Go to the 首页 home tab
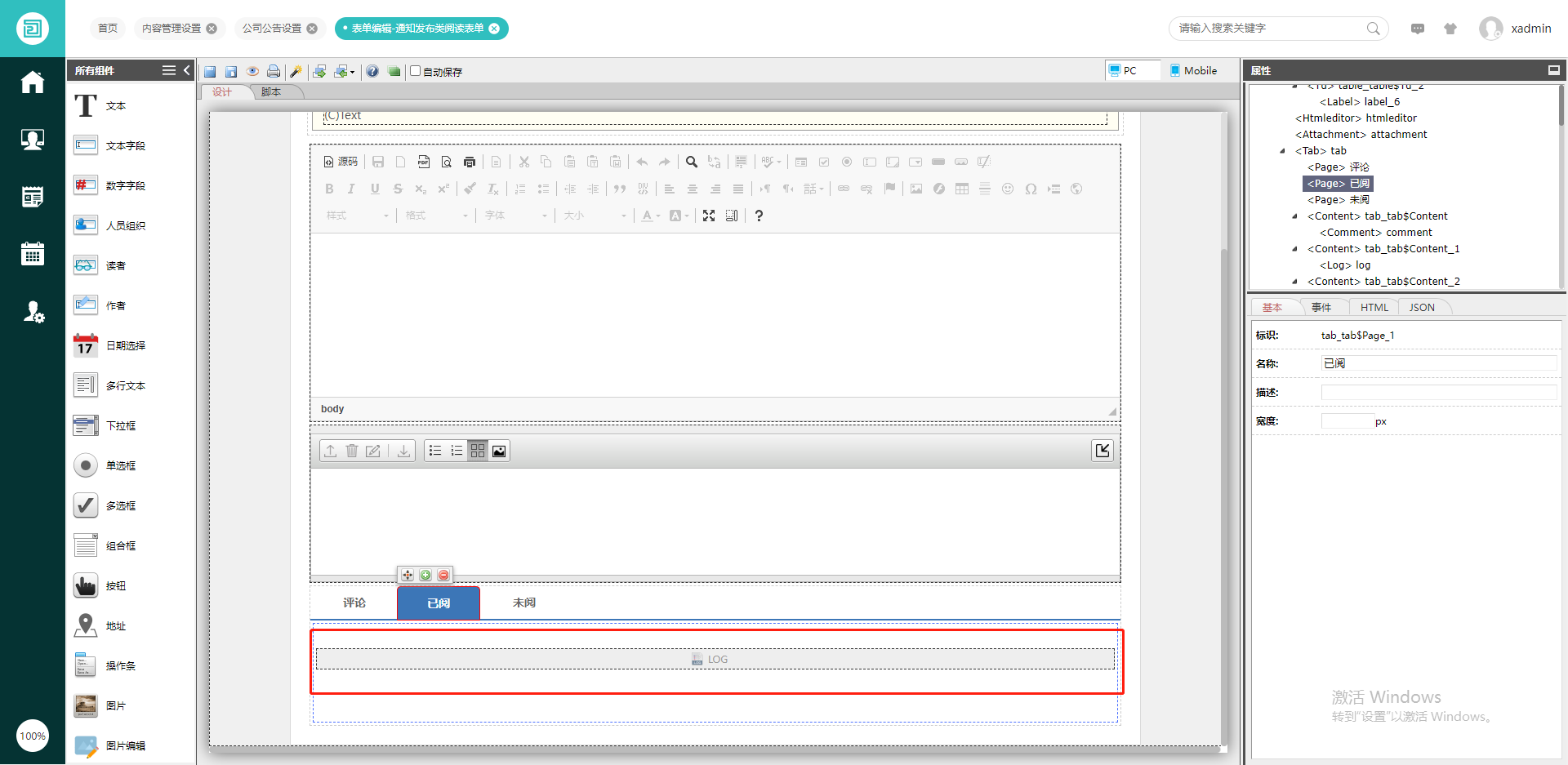This screenshot has width=1568, height=765. click(x=108, y=29)
